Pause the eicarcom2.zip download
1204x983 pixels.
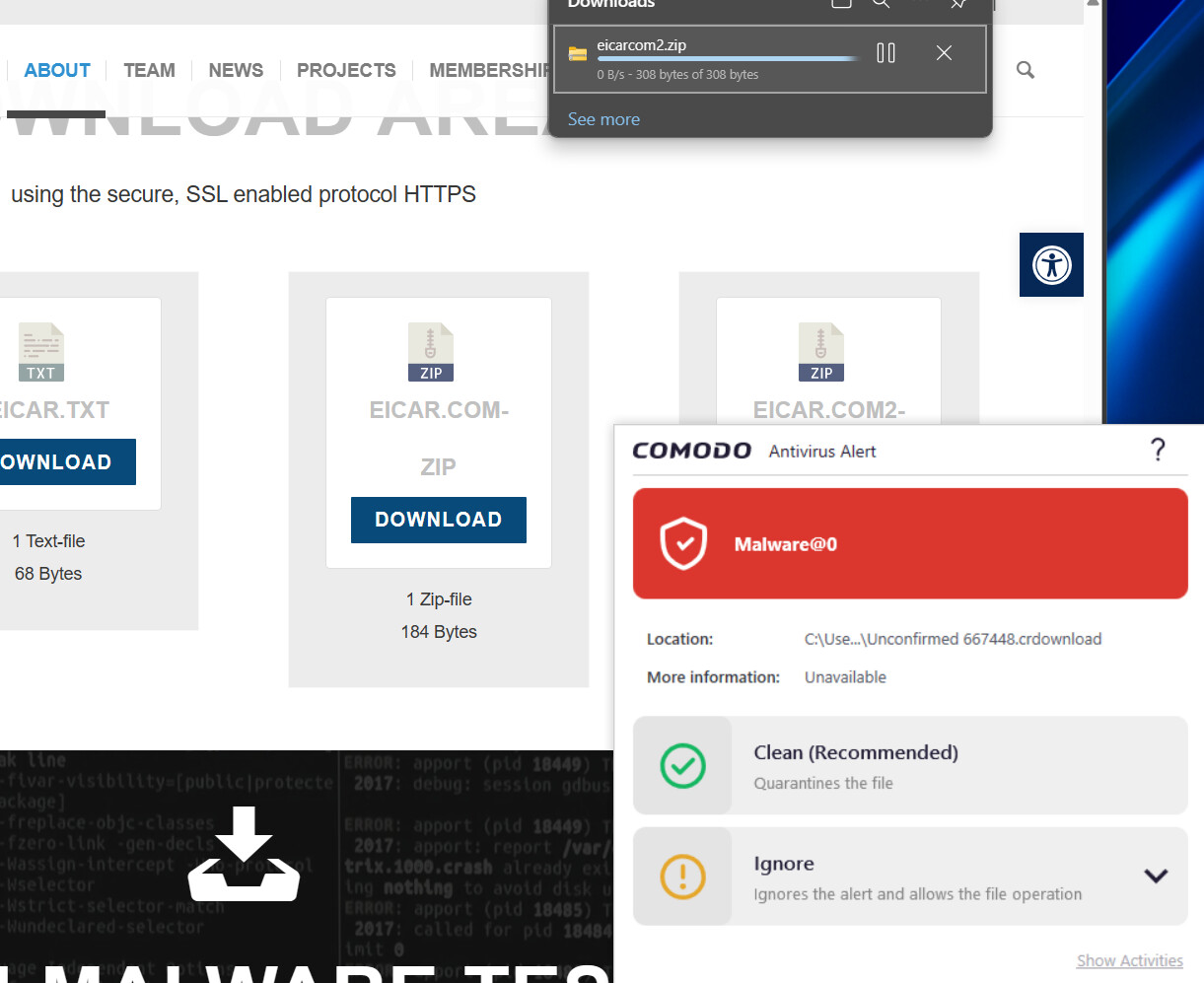(885, 53)
